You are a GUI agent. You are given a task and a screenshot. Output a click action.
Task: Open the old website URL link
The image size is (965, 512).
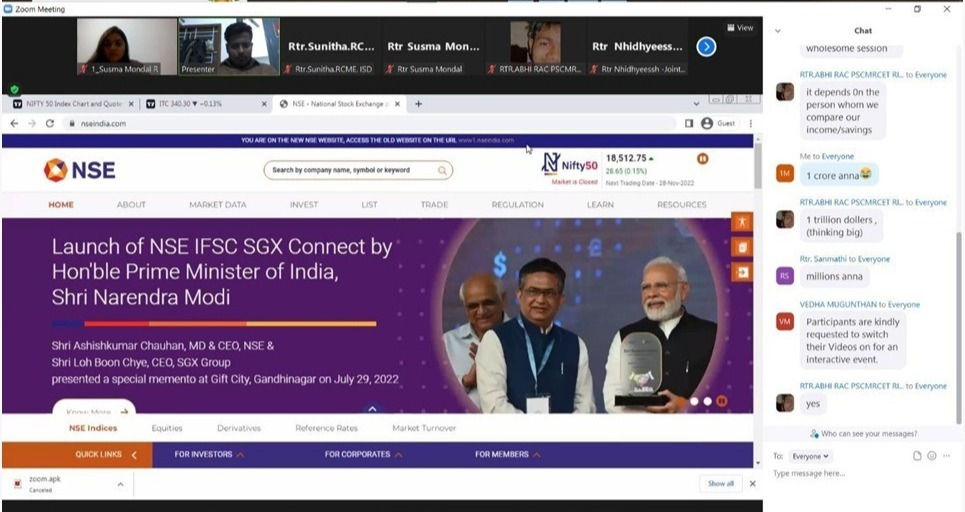coord(486,140)
